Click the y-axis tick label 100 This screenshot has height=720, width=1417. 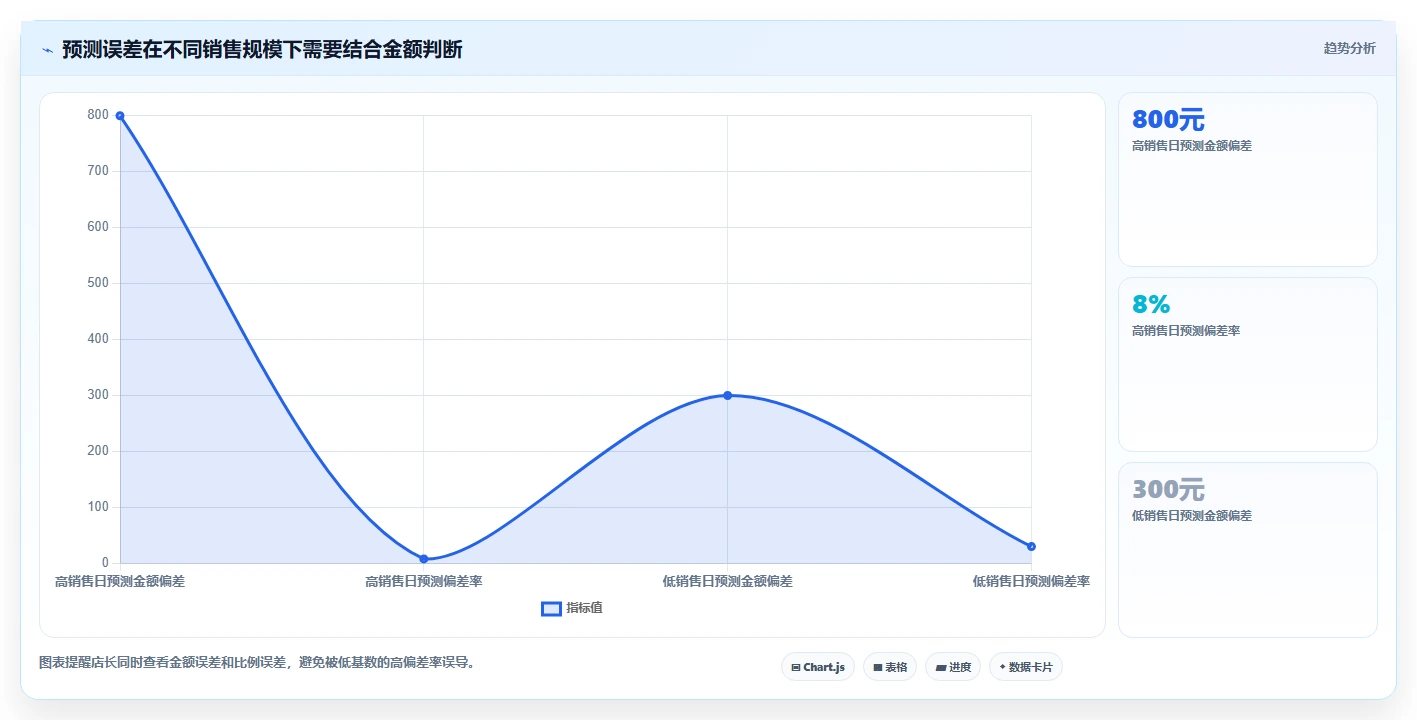point(98,507)
